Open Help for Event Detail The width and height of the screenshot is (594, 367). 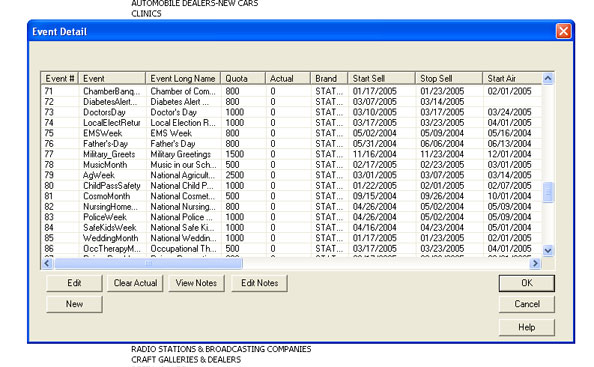click(527, 327)
